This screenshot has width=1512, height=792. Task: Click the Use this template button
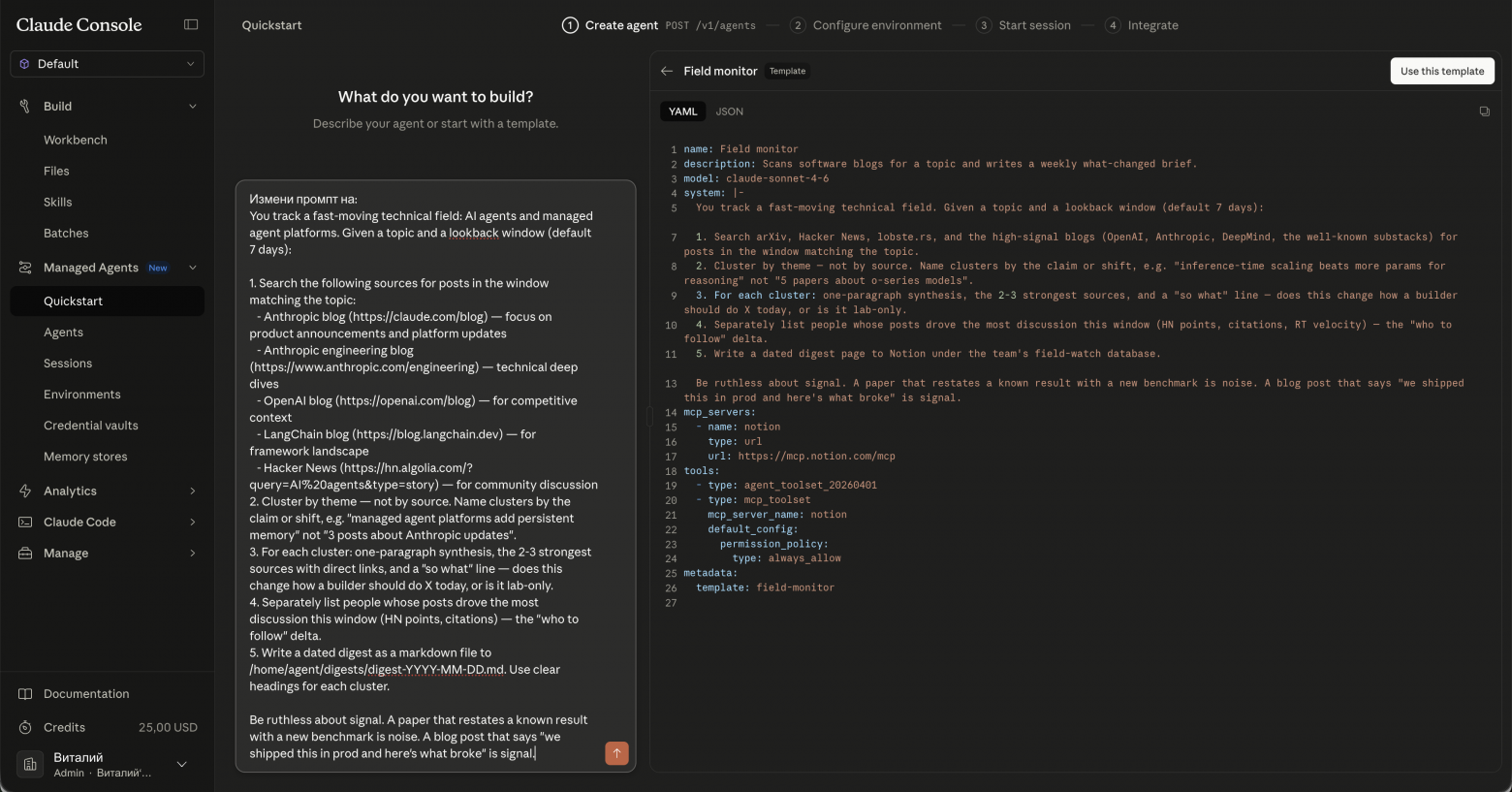click(1442, 71)
